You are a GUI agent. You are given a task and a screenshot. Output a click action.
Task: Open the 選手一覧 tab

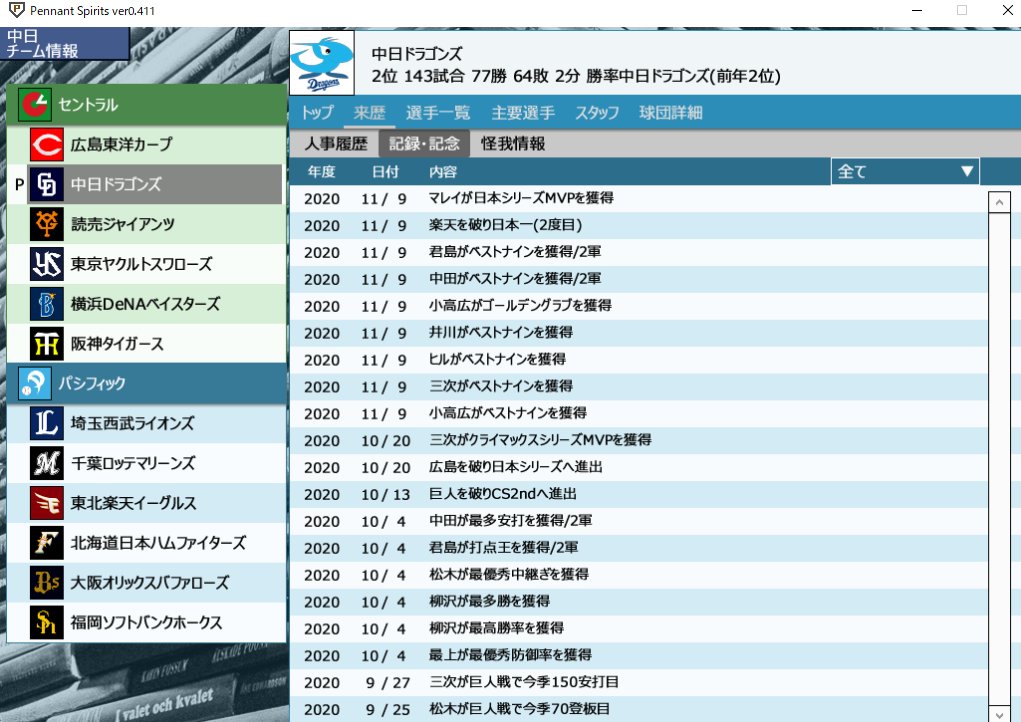click(x=438, y=113)
